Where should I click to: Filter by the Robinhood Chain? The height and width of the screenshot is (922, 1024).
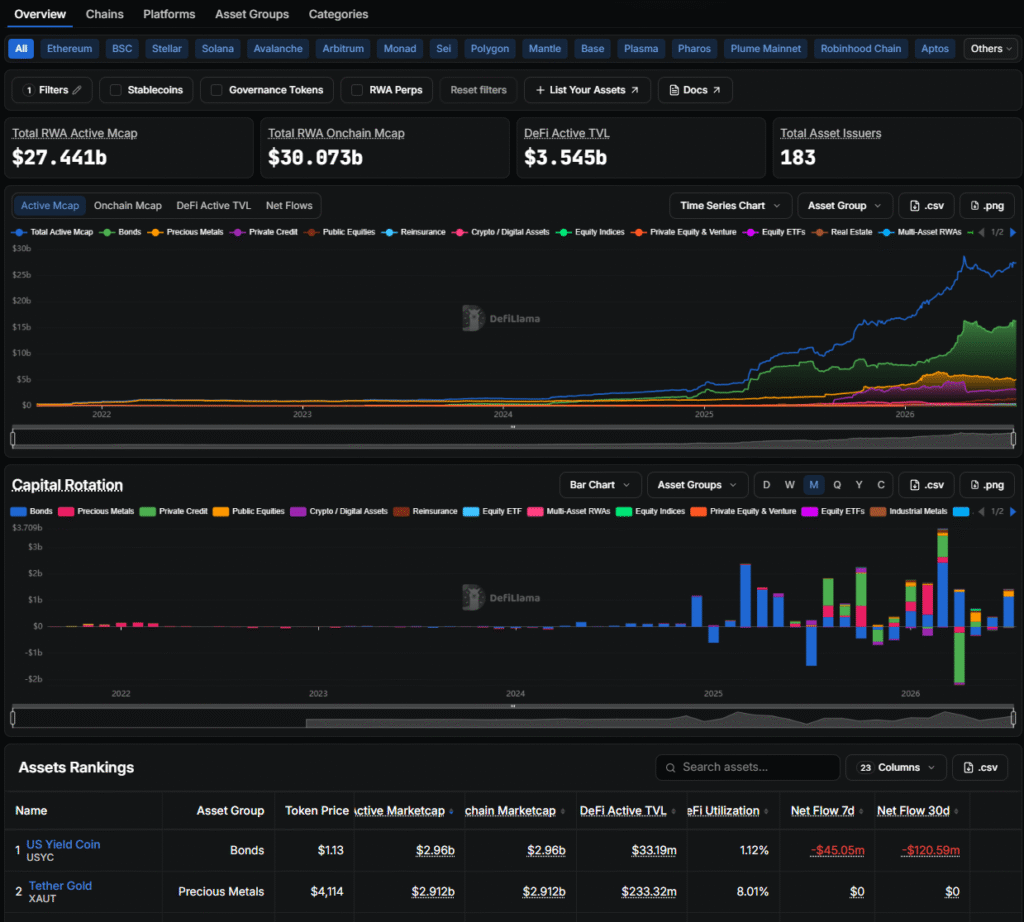pyautogui.click(x=861, y=49)
